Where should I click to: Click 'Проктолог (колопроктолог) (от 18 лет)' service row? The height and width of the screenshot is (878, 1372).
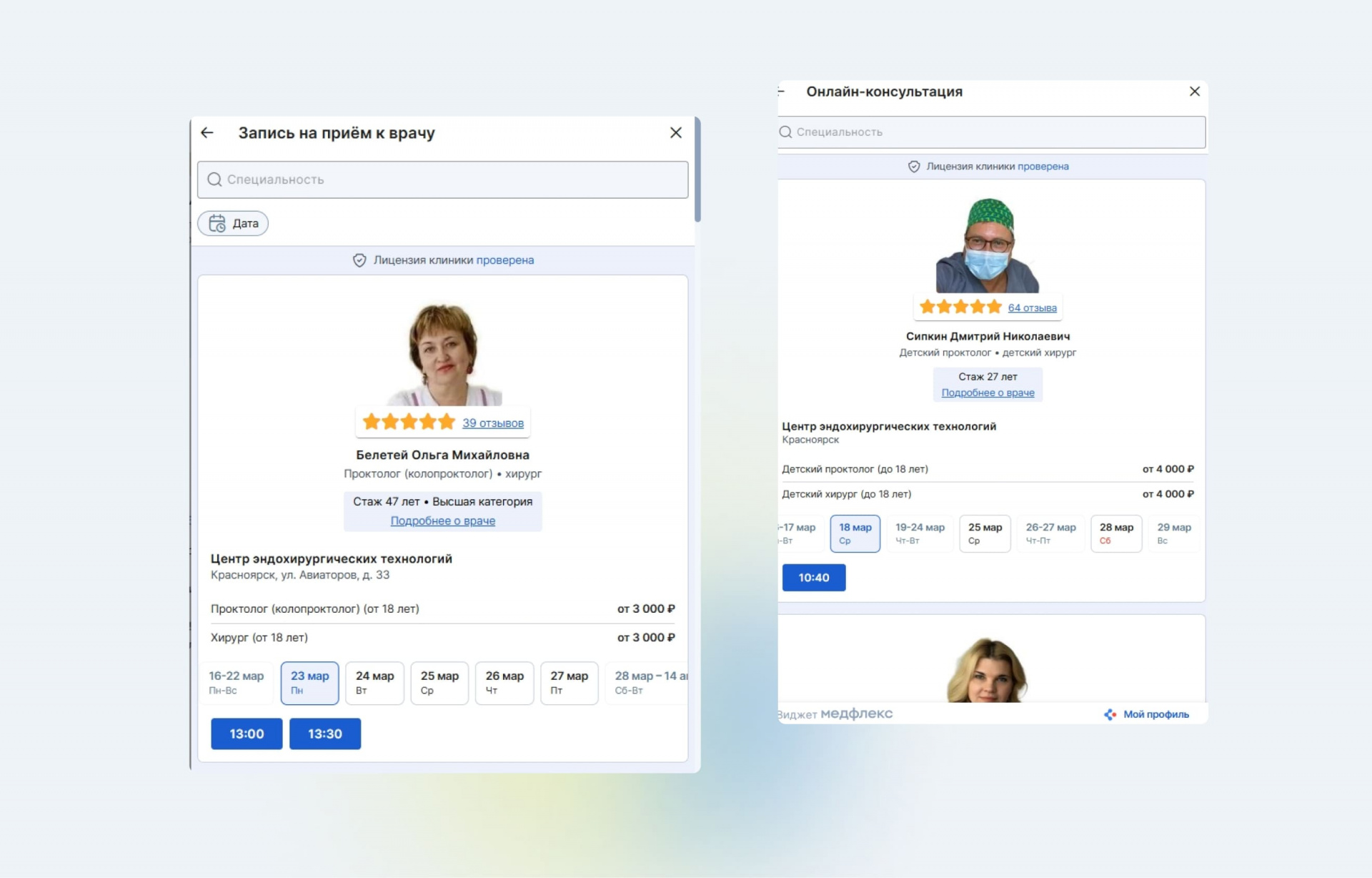tap(443, 609)
